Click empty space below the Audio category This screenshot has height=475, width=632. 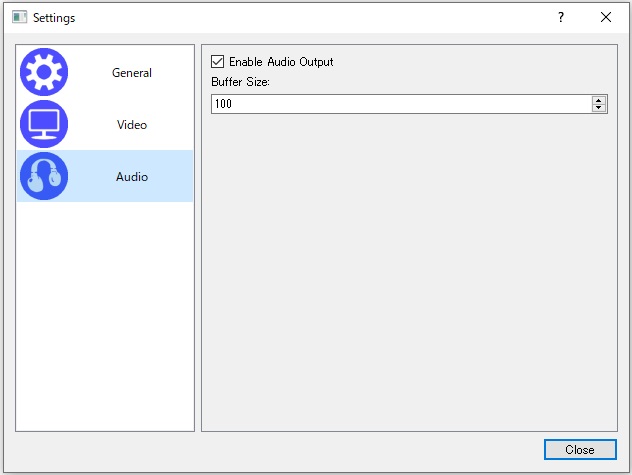pos(105,320)
